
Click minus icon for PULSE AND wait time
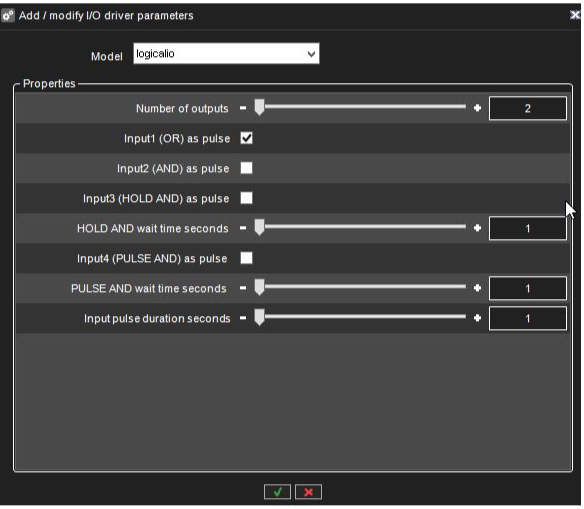click(x=243, y=288)
